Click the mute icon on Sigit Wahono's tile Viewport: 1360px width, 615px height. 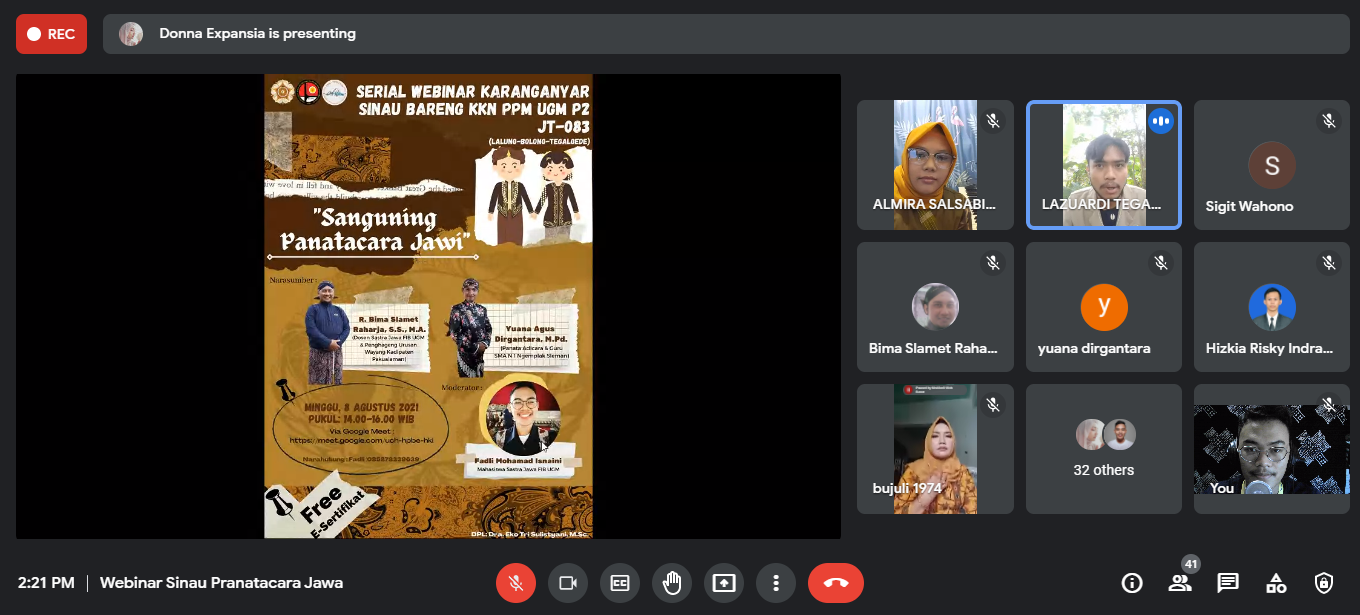coord(1329,119)
